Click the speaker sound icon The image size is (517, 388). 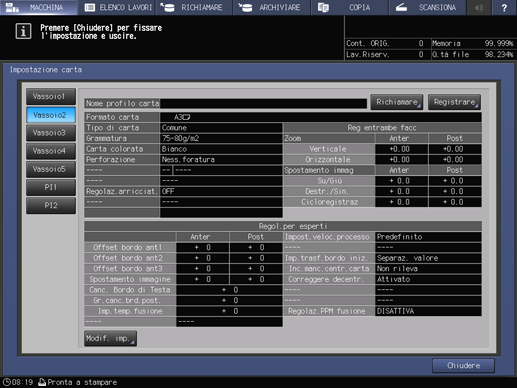(479, 7)
